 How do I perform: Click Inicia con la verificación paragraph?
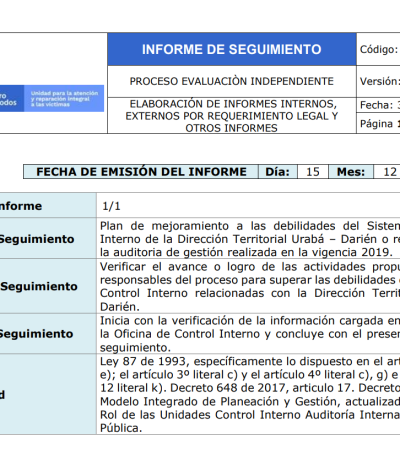250,334
